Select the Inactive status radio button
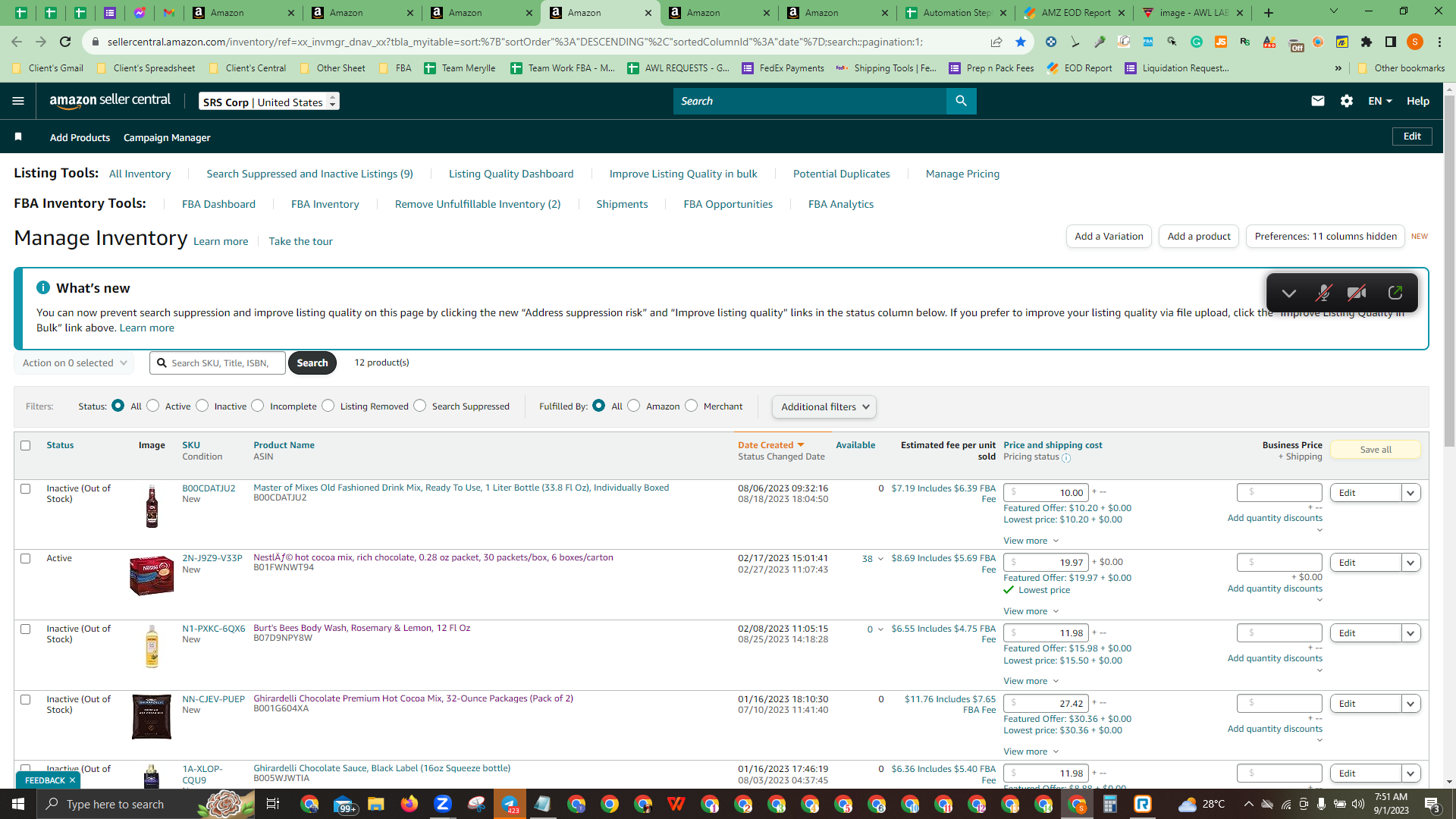Viewport: 1456px width, 819px height. click(x=202, y=406)
